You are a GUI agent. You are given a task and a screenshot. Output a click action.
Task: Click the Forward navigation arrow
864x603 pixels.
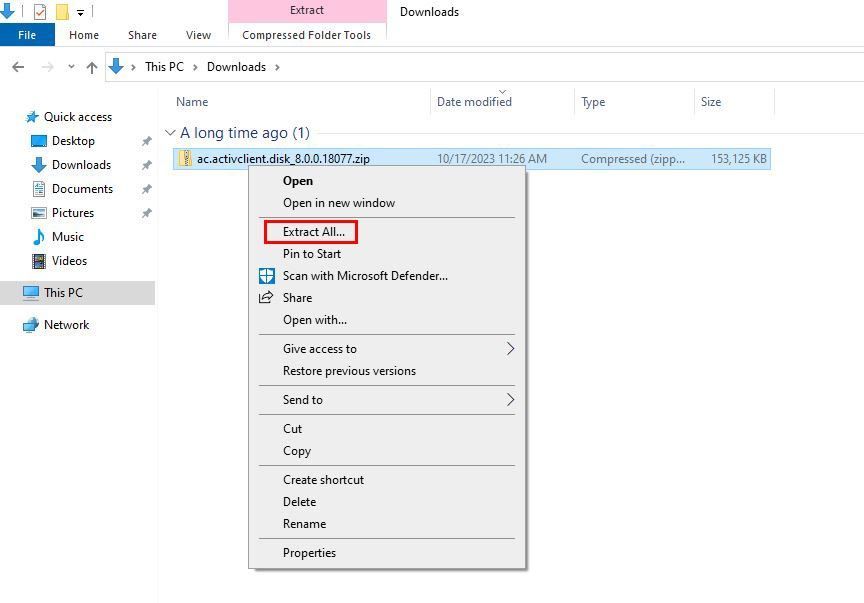(48, 67)
